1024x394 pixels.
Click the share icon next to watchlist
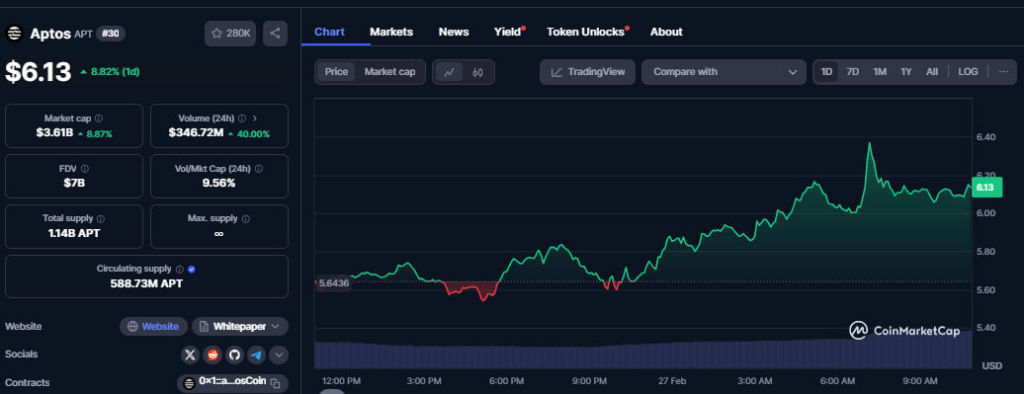pos(275,33)
